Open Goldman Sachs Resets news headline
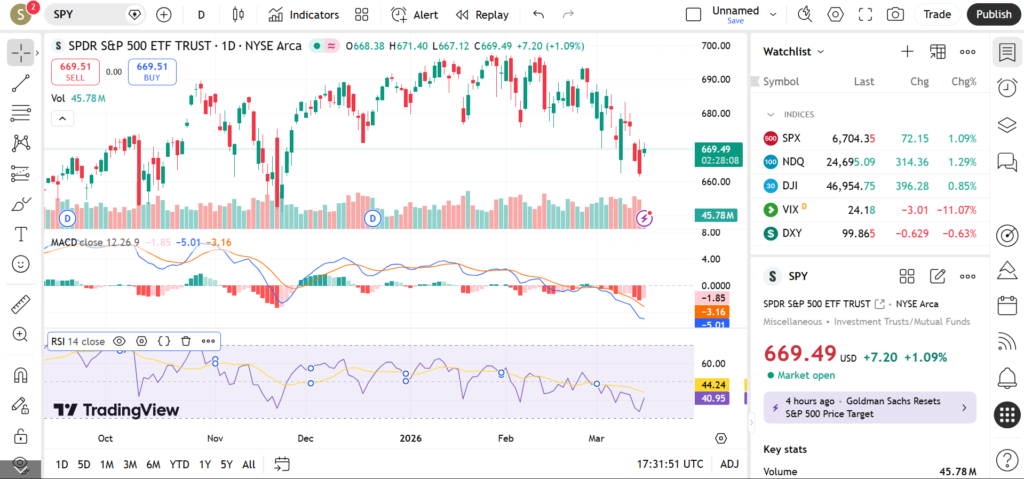Screen dimensions: 1024x479 coord(866,407)
